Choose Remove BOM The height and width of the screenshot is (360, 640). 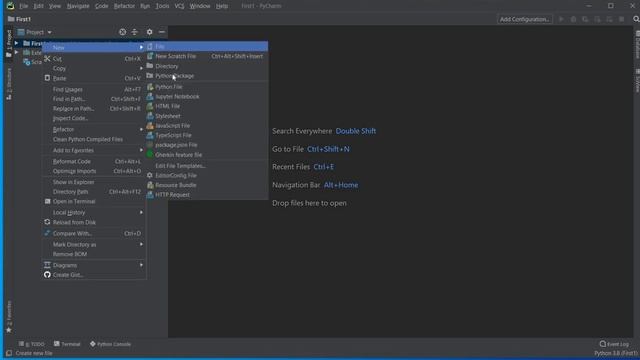[94, 254]
